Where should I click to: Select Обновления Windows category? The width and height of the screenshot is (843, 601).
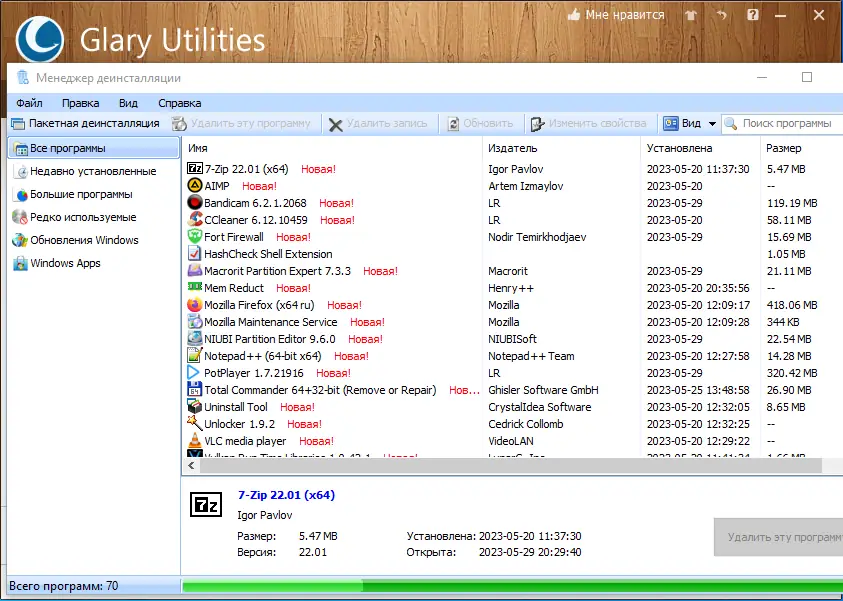coord(94,240)
